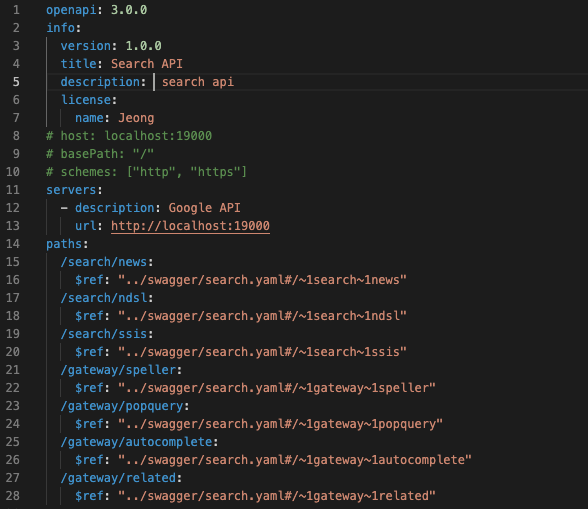Place cursor on version value 1.0.0
The height and width of the screenshot is (509, 588).
(x=143, y=46)
